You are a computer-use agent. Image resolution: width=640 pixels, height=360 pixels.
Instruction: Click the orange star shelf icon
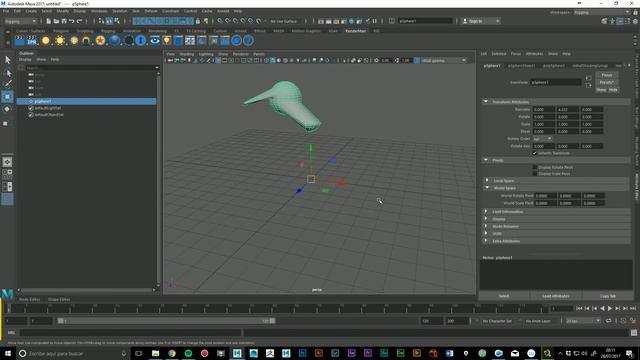pos(100,40)
